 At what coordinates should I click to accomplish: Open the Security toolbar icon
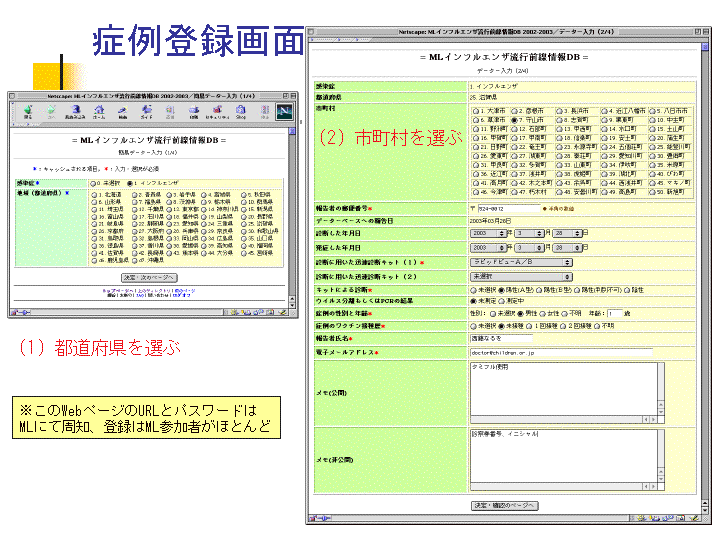click(x=217, y=110)
